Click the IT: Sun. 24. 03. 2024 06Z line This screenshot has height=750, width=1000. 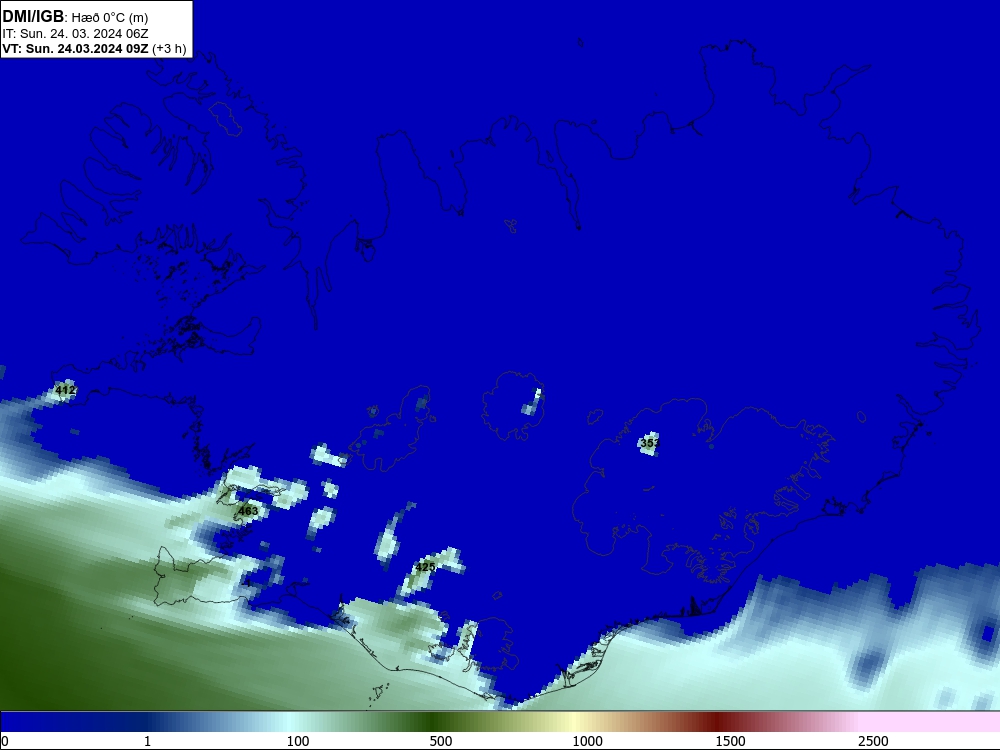point(75,33)
